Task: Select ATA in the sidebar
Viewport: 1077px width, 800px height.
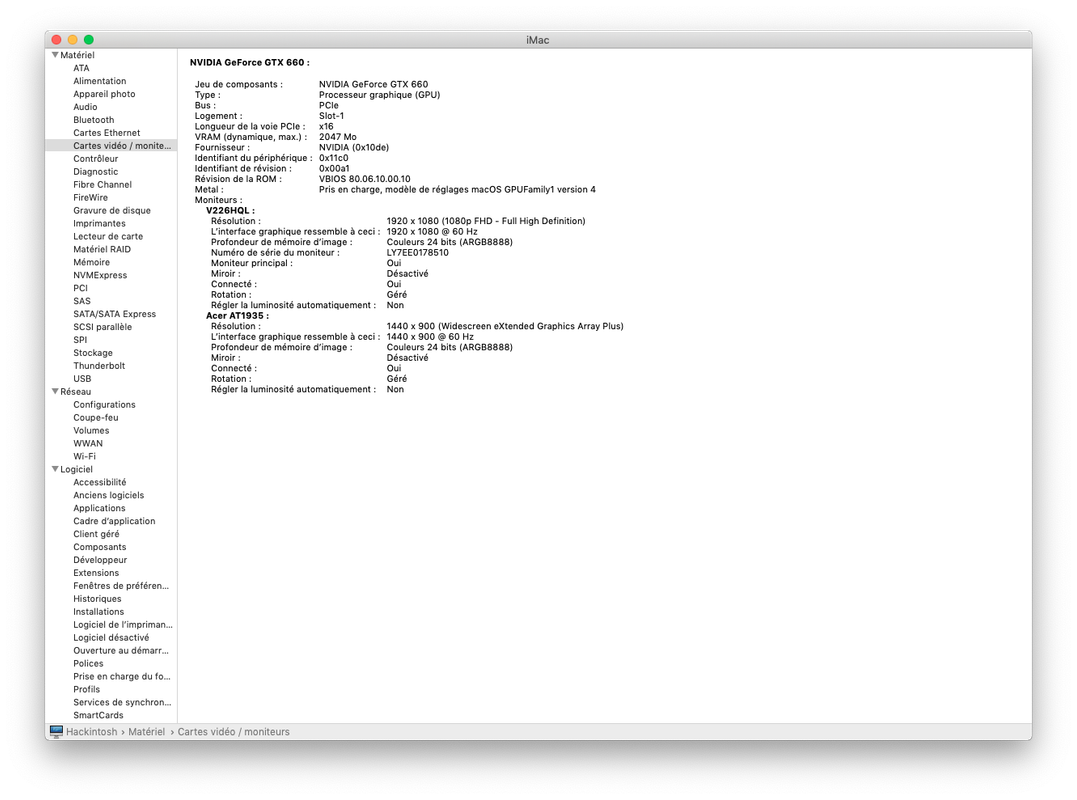Action: pyautogui.click(x=81, y=68)
